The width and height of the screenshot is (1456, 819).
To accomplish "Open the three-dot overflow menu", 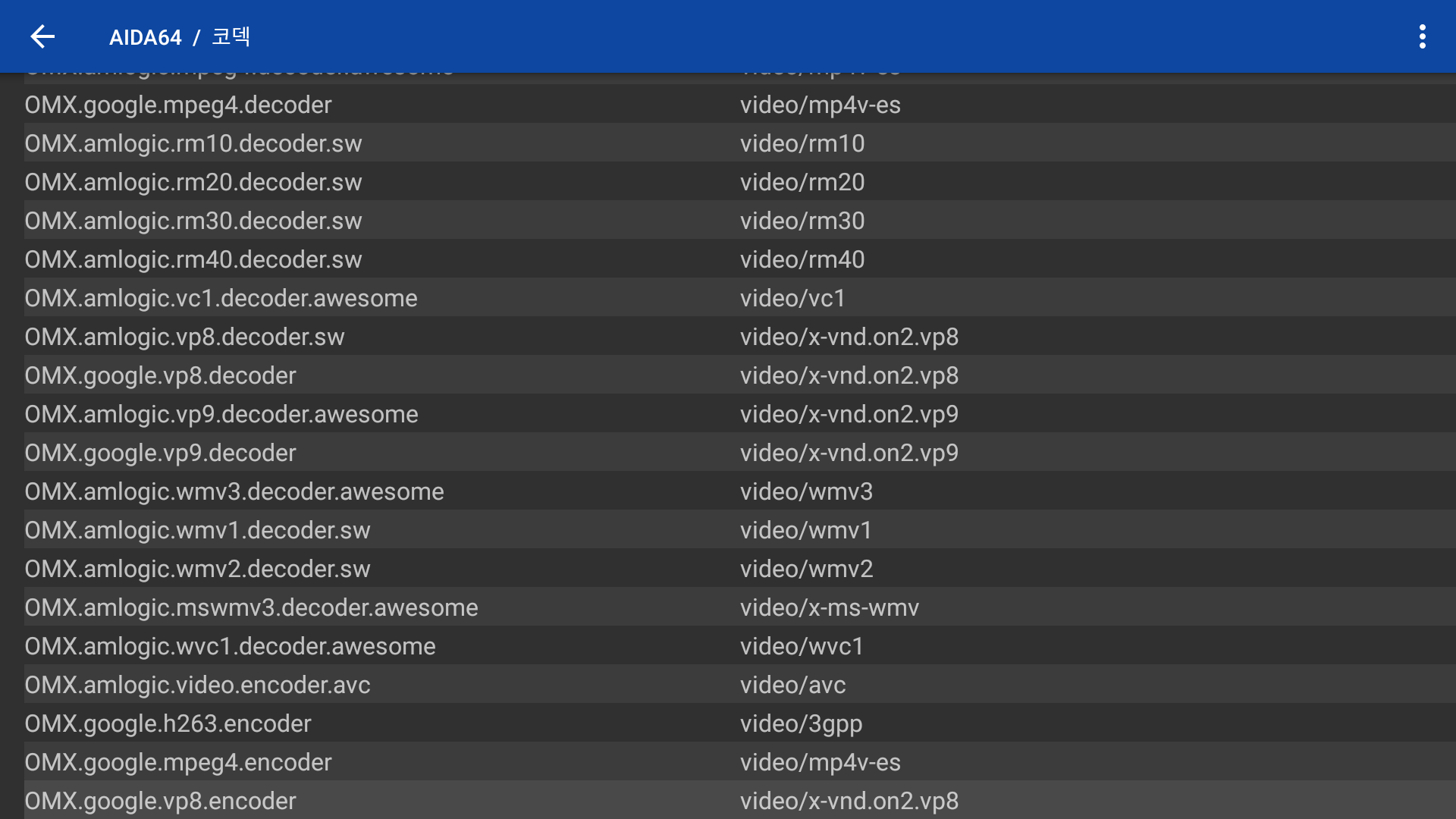I will (1422, 36).
